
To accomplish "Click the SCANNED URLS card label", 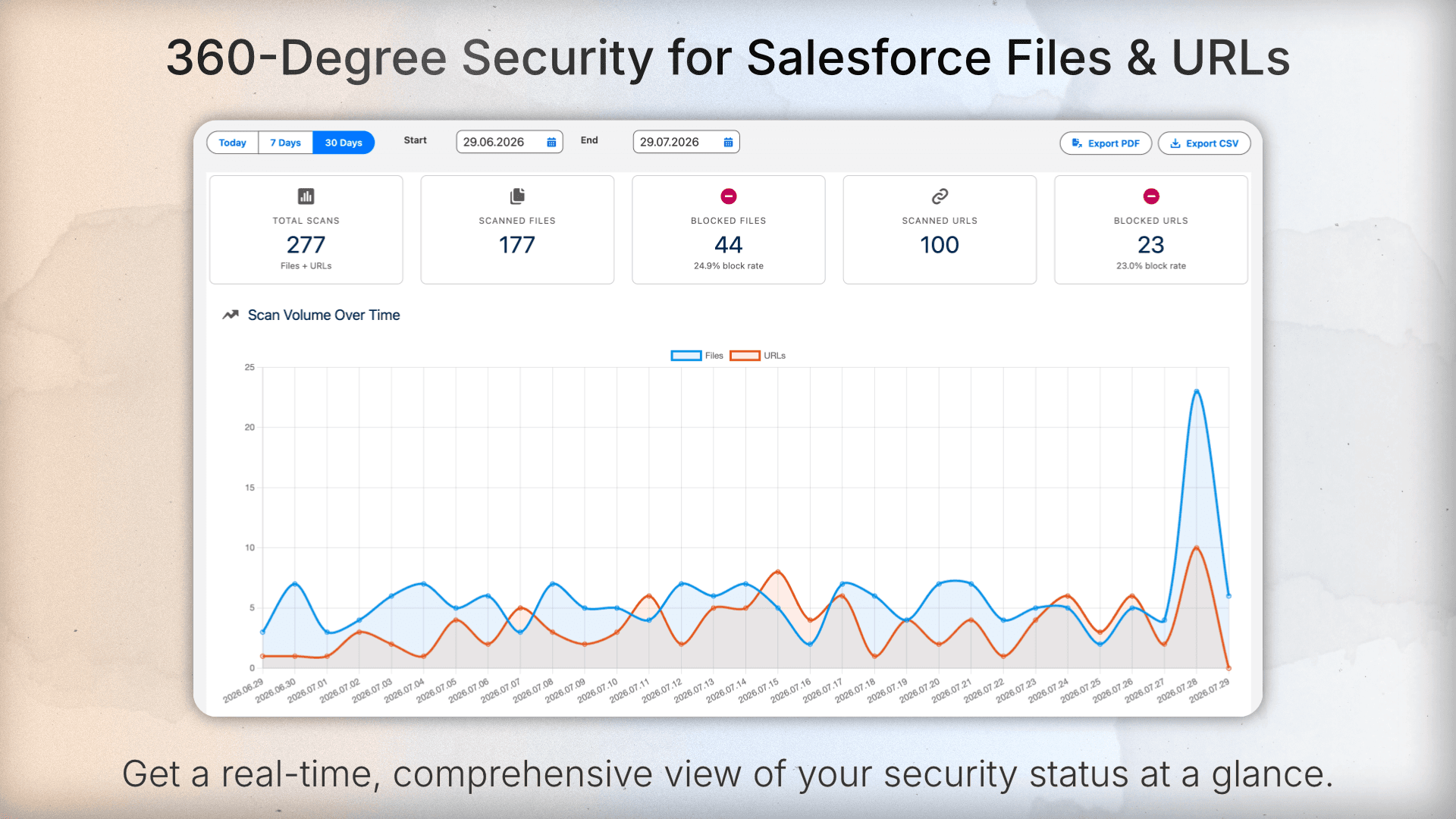I will (x=940, y=221).
